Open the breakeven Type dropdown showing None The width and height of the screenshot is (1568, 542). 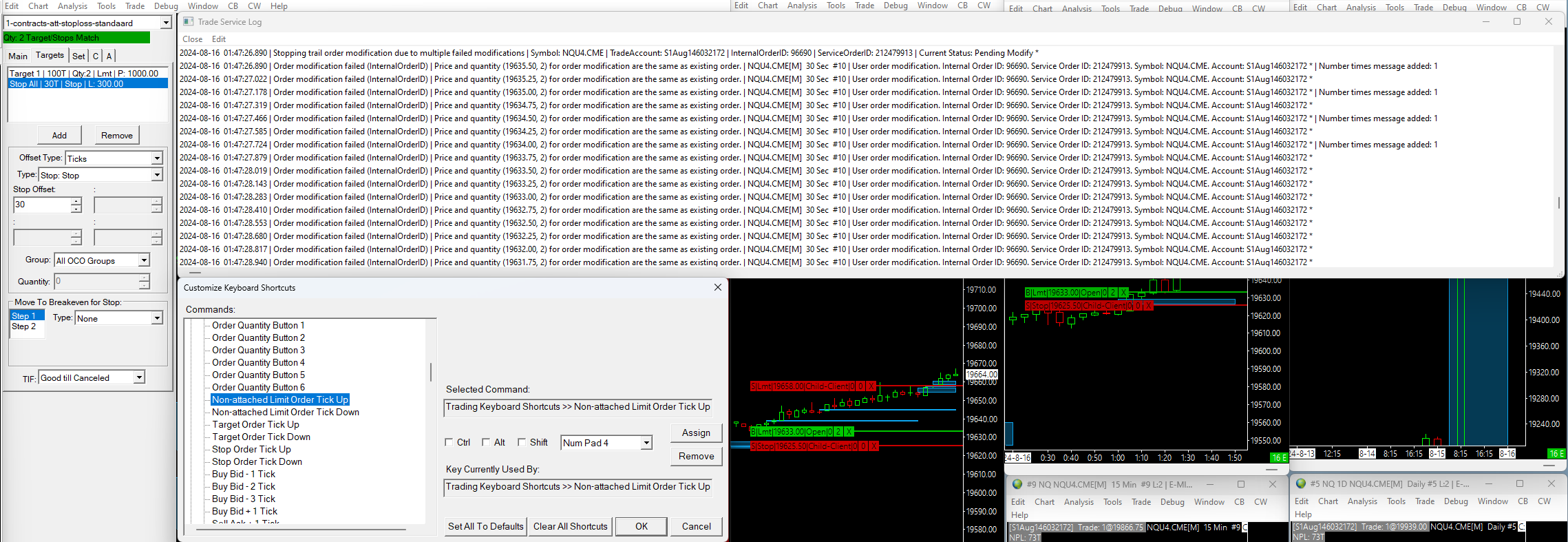157,318
